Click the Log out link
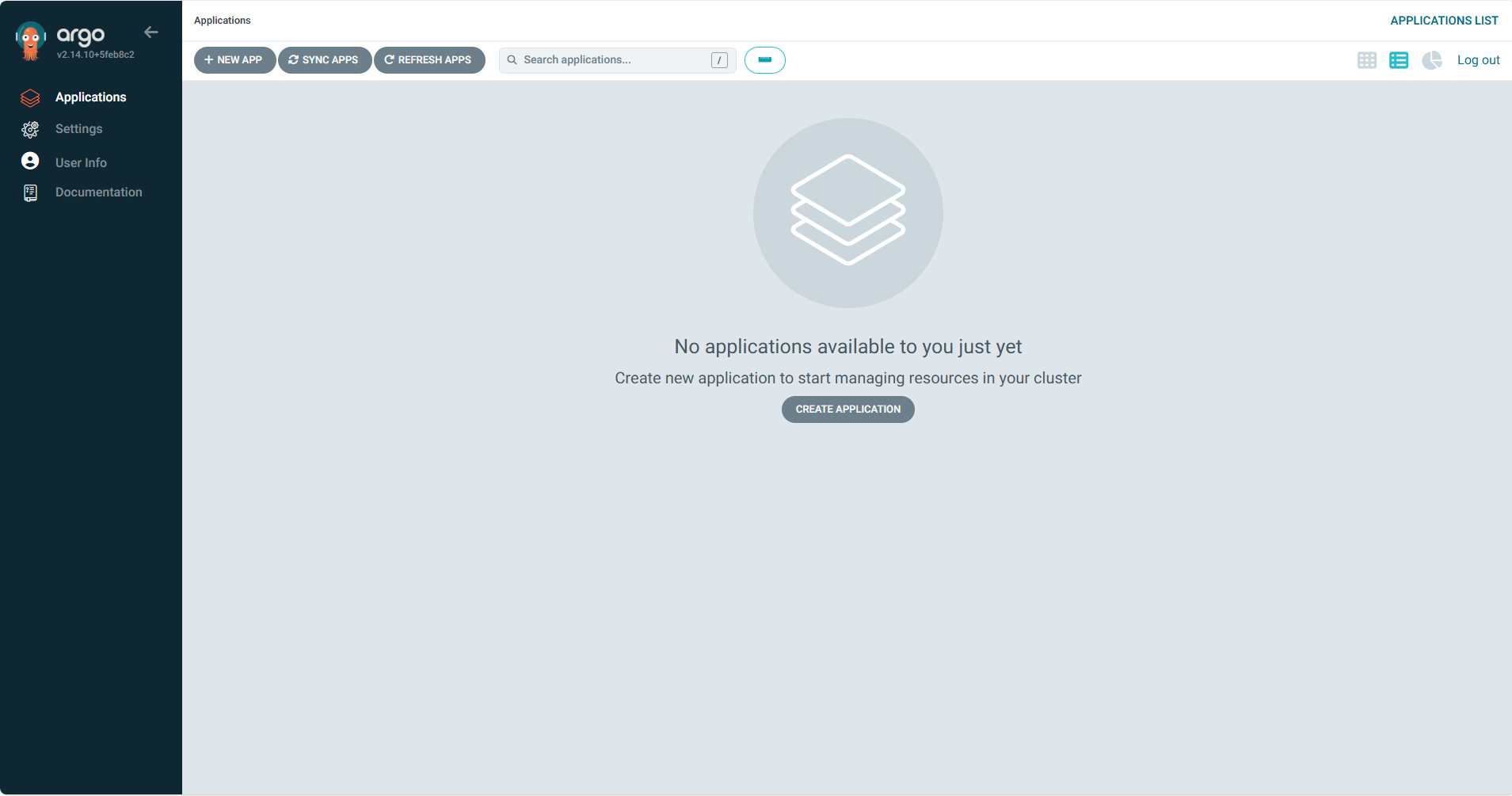1512x796 pixels. (x=1478, y=60)
